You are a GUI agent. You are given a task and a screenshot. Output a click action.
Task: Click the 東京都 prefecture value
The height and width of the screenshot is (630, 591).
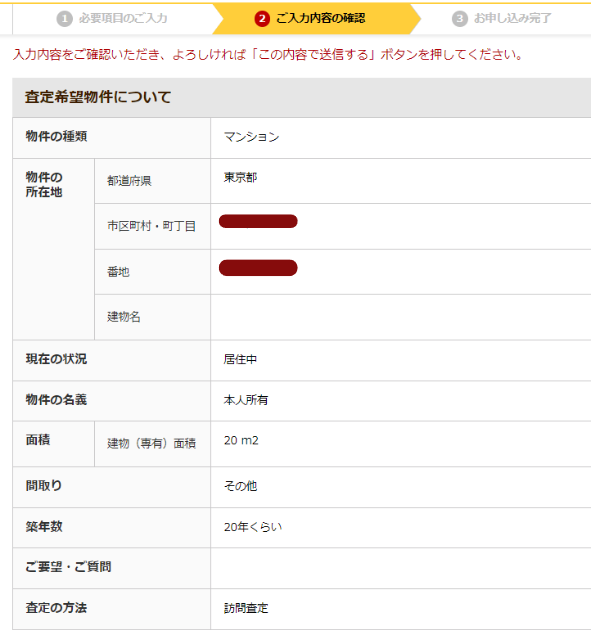point(240,177)
